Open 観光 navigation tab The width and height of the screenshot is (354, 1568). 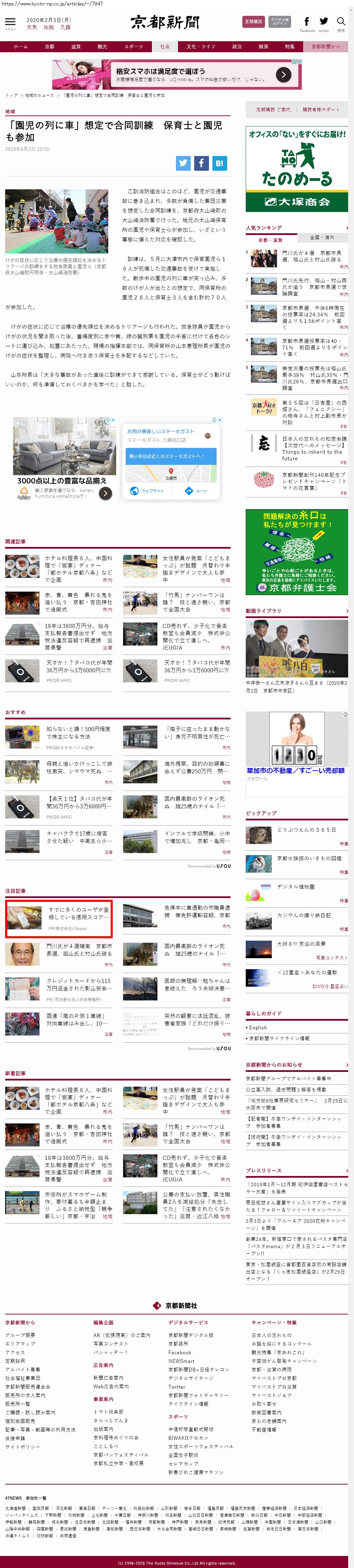(x=102, y=46)
